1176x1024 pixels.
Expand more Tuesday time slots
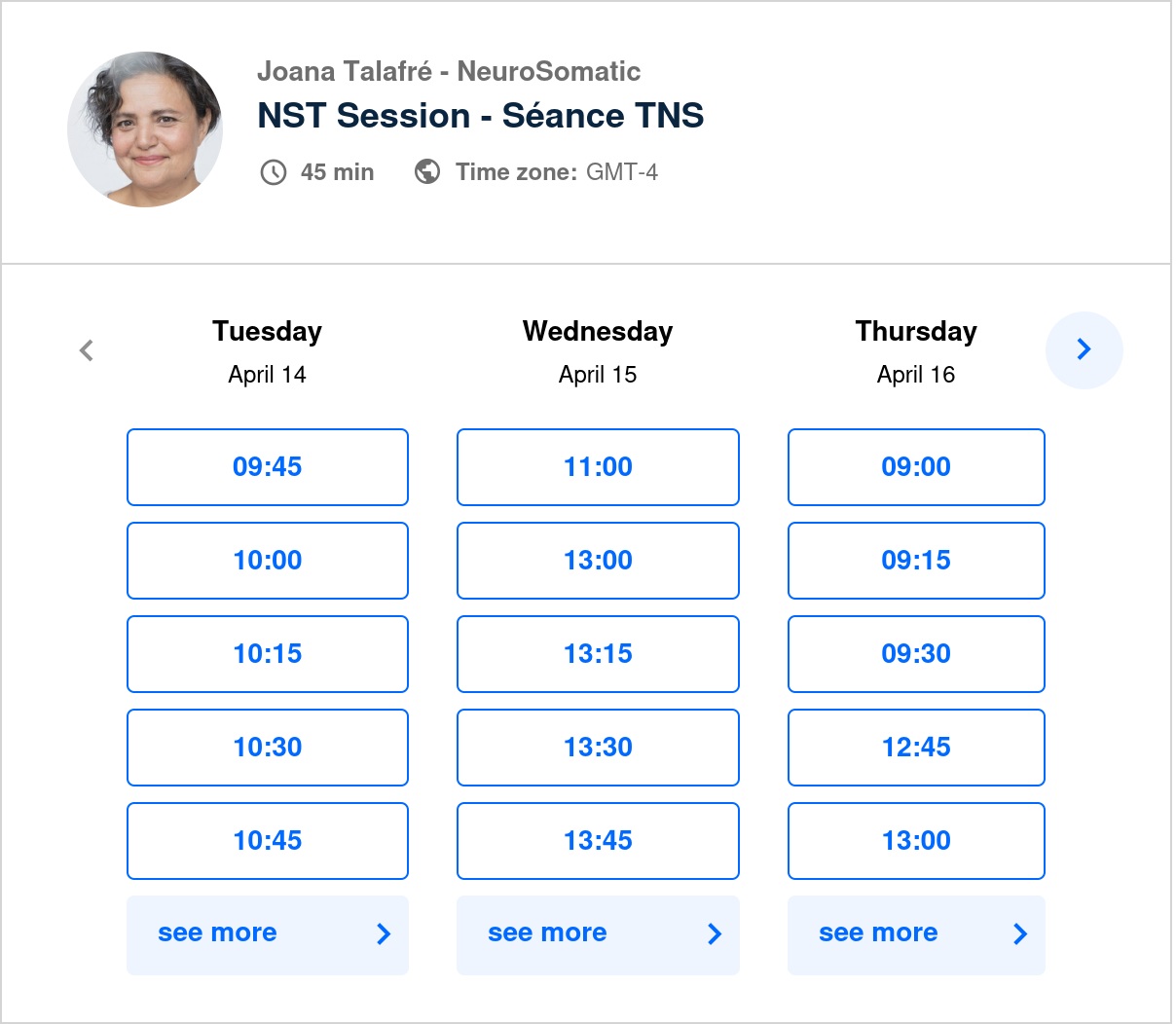[x=267, y=934]
